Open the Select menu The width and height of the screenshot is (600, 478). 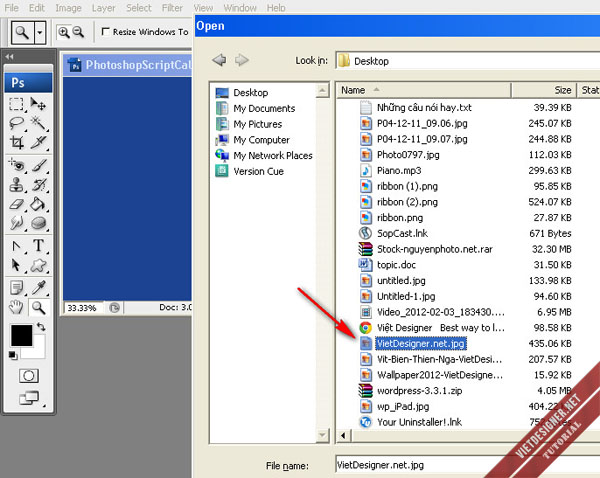pos(139,8)
